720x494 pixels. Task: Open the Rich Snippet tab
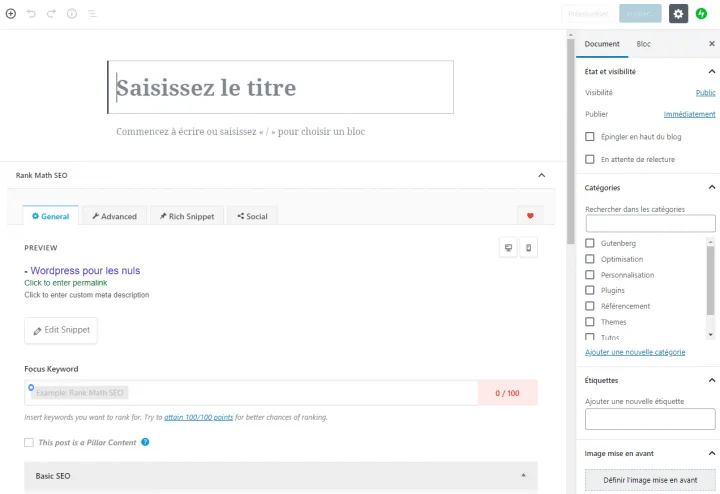click(x=185, y=216)
